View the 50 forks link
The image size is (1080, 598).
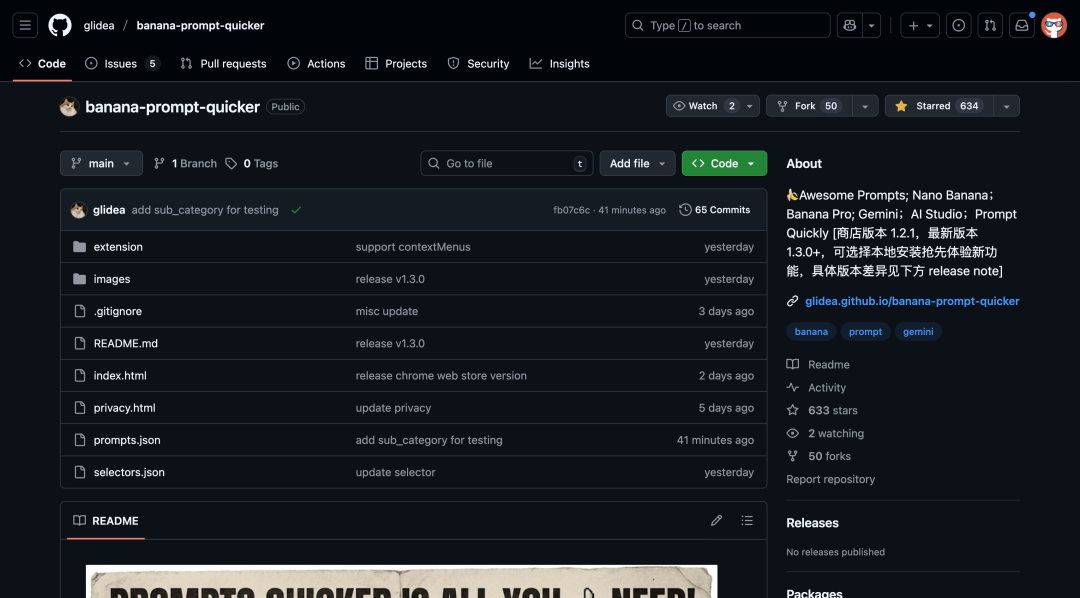(x=818, y=456)
